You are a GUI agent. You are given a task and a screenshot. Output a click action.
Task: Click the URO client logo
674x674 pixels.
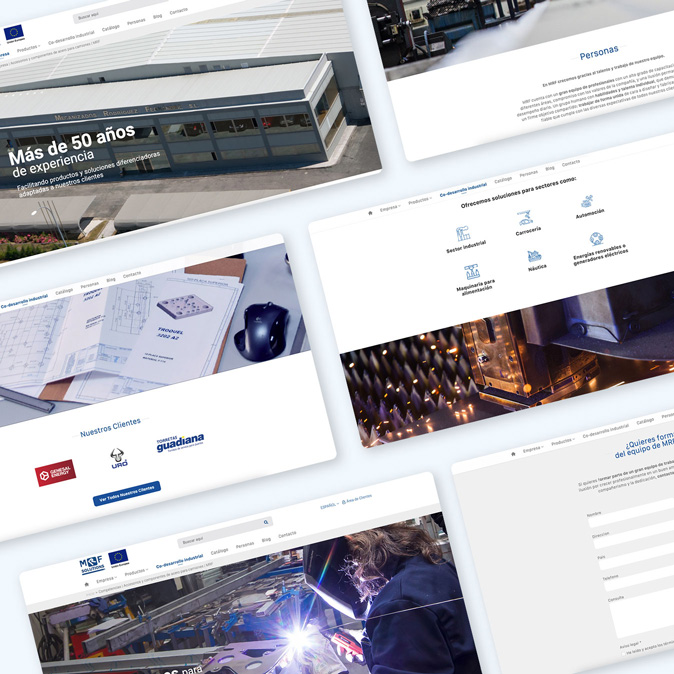tap(118, 458)
